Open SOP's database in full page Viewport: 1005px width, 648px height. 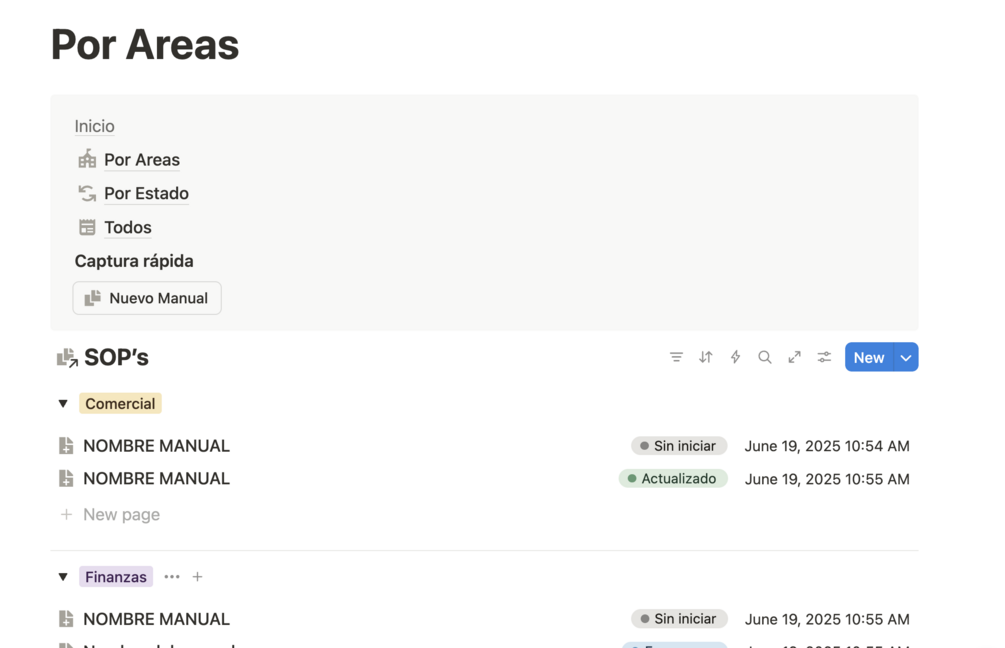coord(794,357)
